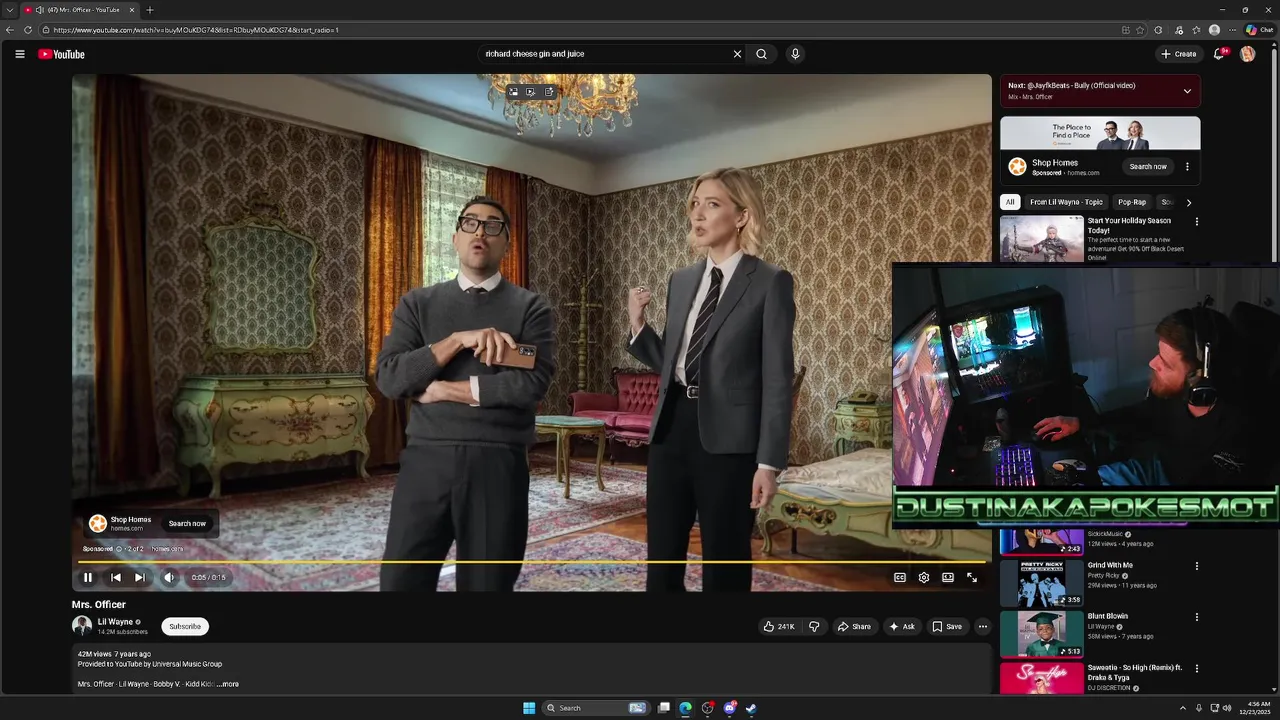Bookmark the page with the star icon
Viewport: 1280px width, 720px height.
(1140, 30)
